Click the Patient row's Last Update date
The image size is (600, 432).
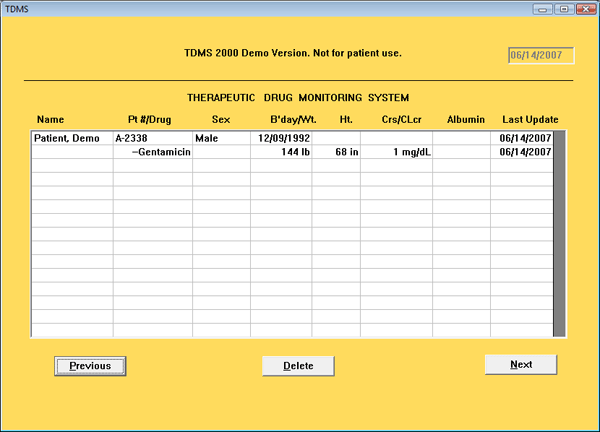[521, 138]
